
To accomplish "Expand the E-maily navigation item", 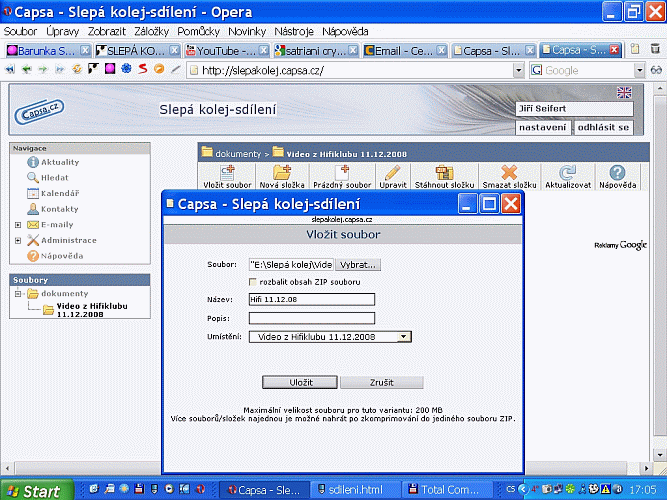I will [x=18, y=225].
